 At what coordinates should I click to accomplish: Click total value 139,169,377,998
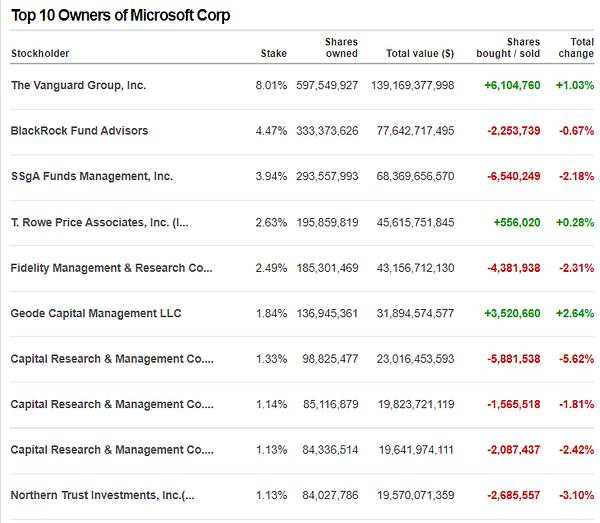(x=412, y=85)
